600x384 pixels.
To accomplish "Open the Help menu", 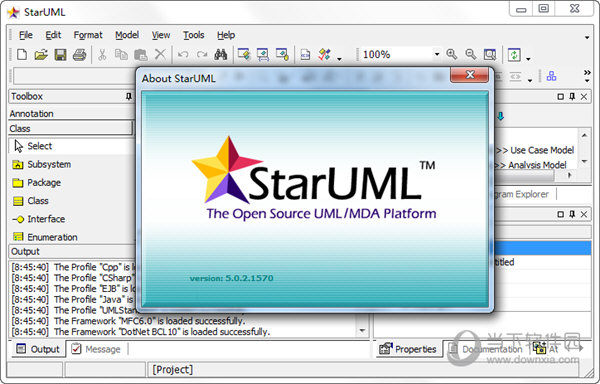I will pos(226,35).
